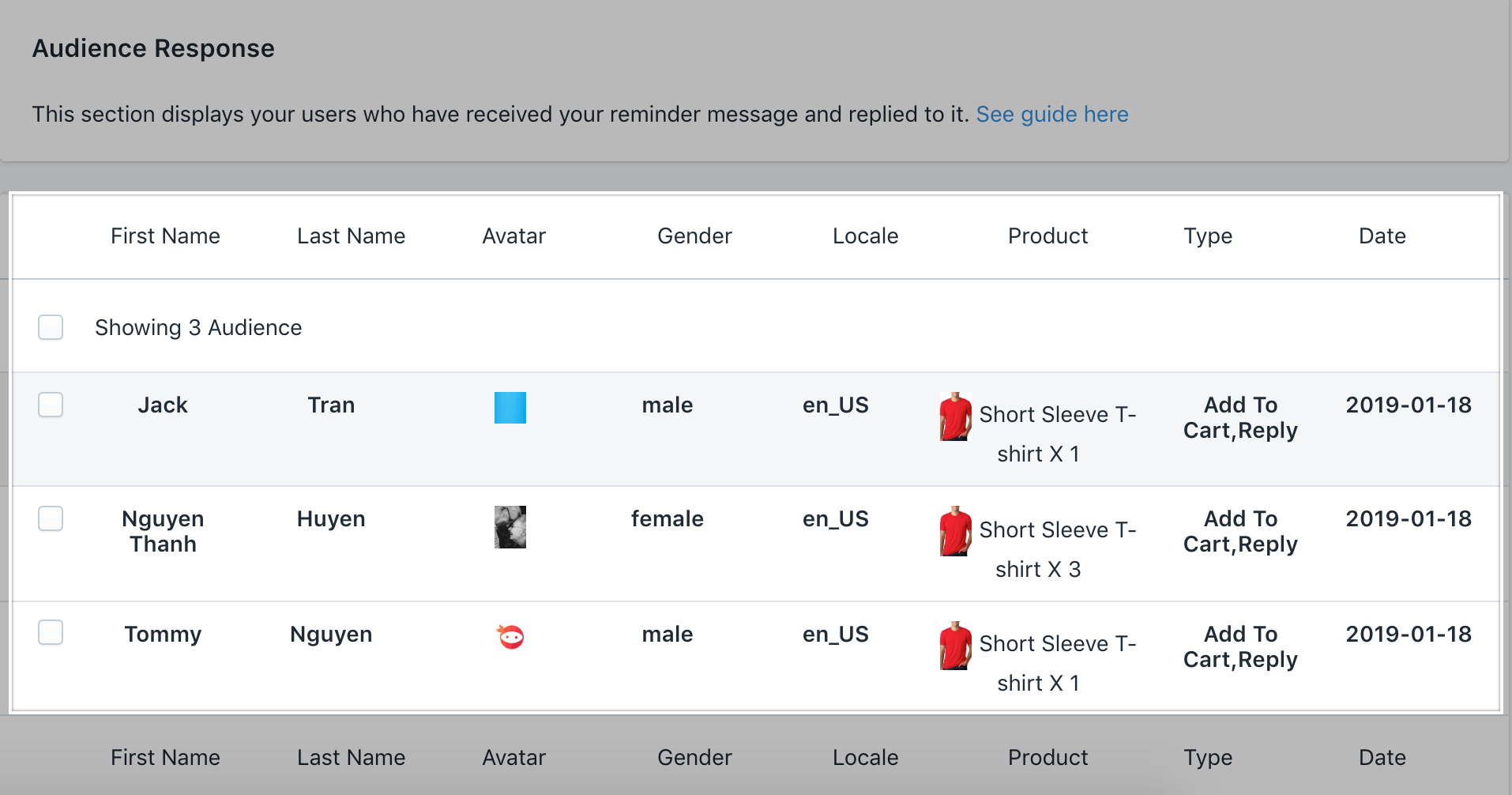
Task: Tick the 'Showing 3 Audience' select-all checkbox
Action: (x=51, y=327)
